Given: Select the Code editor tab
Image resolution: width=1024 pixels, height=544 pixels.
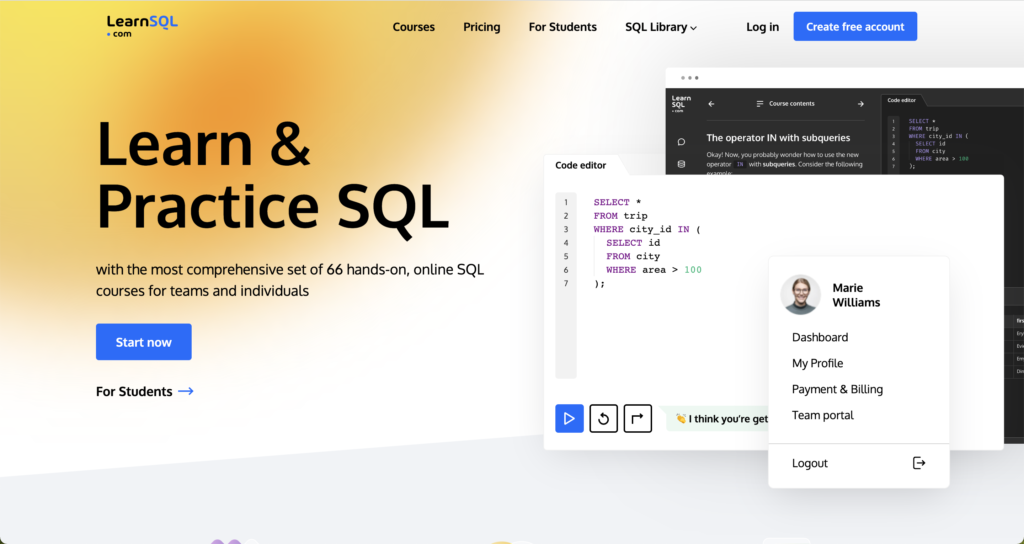Looking at the screenshot, I should click(x=581, y=165).
